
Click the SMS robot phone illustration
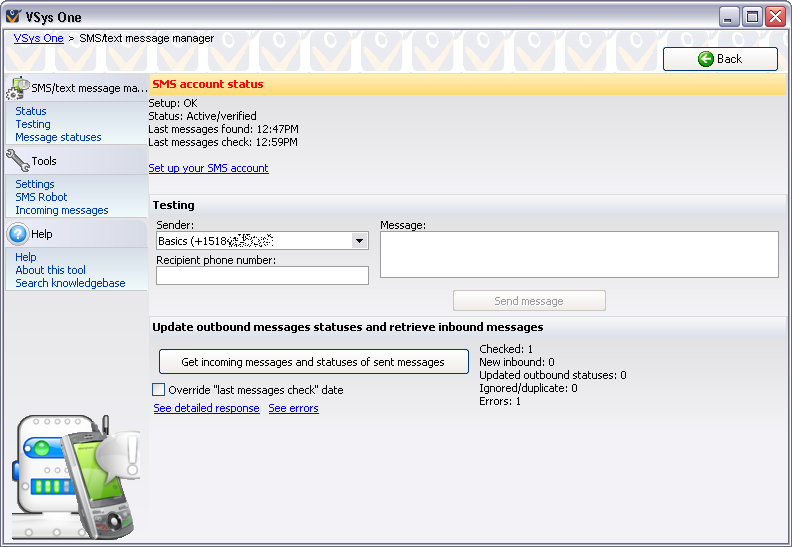click(76, 477)
